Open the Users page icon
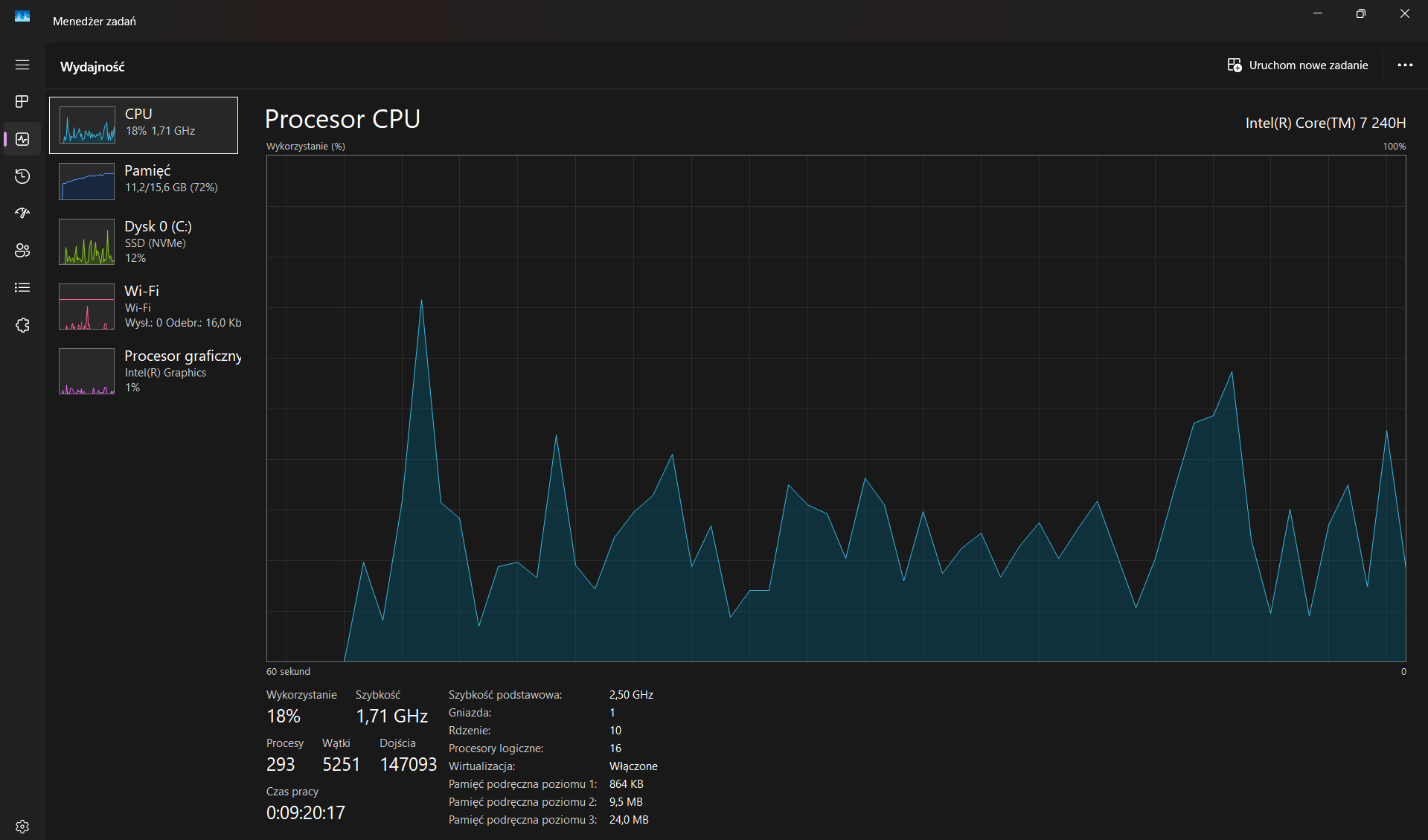 [x=22, y=251]
